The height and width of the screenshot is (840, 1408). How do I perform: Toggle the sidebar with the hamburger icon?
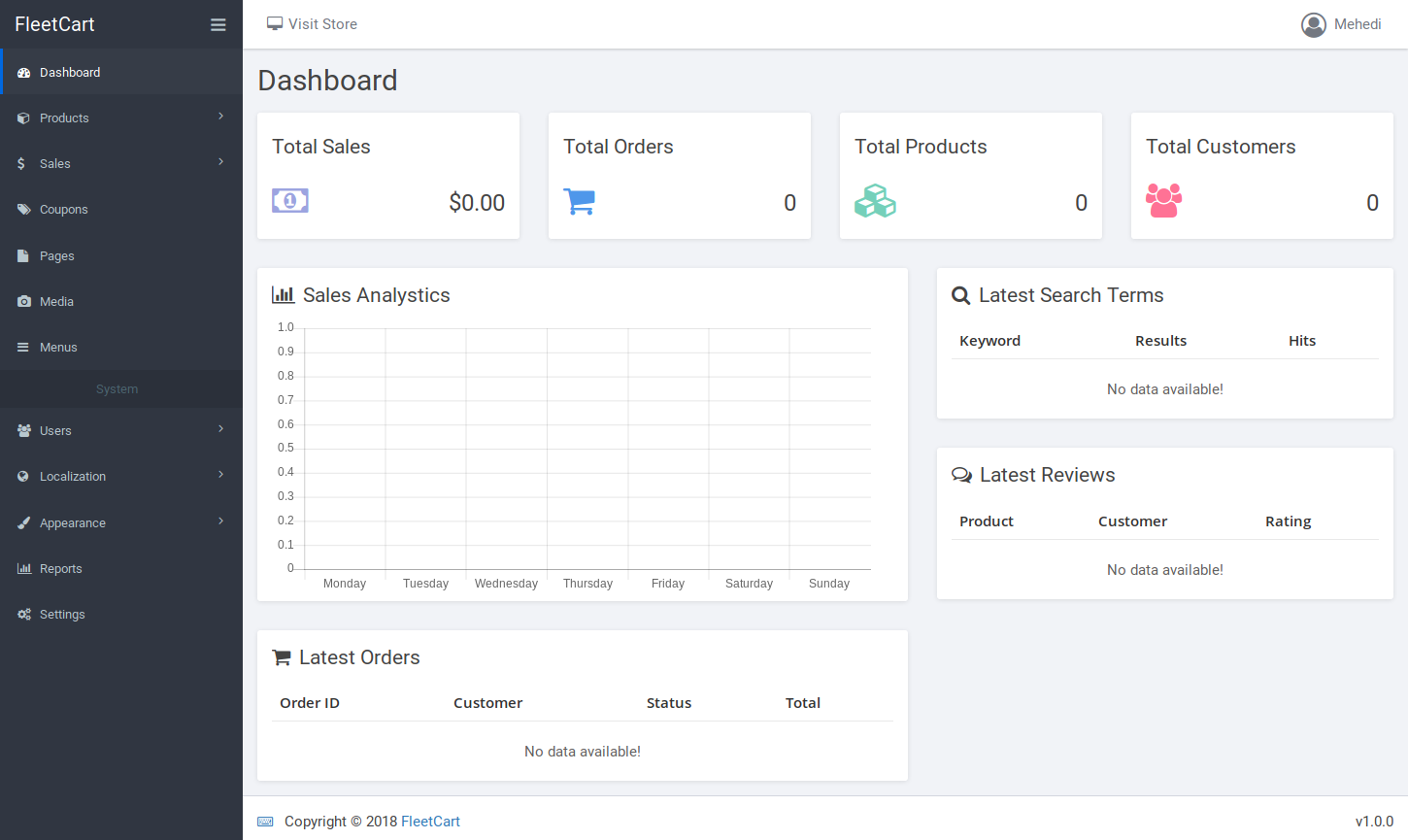point(218,24)
